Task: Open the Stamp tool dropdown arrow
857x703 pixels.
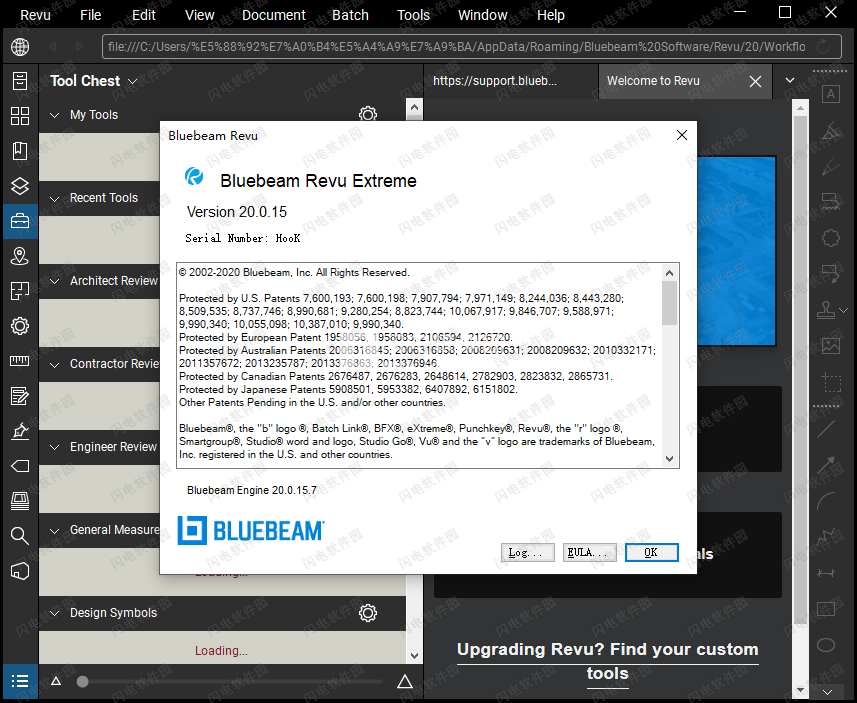Action: pos(843,310)
